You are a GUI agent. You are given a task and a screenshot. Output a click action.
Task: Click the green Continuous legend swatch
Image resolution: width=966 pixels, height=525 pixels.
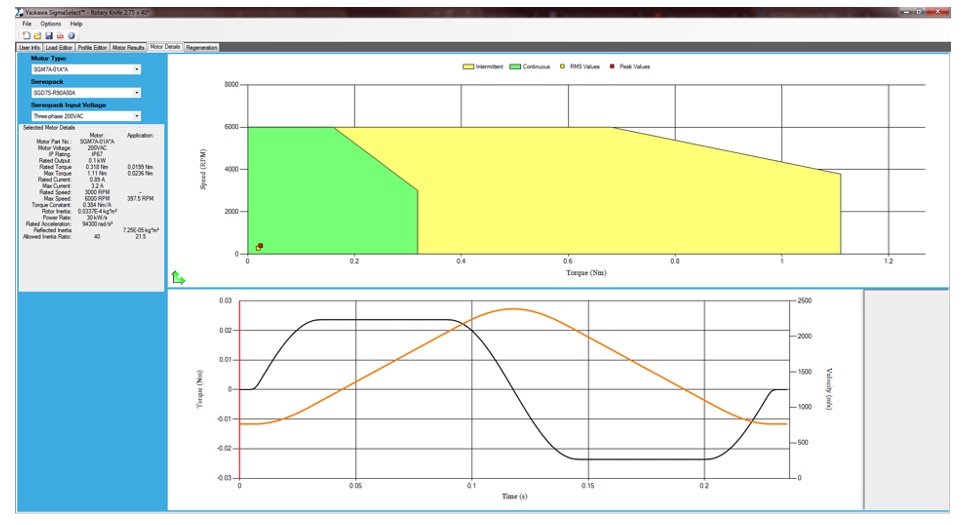pyautogui.click(x=515, y=67)
